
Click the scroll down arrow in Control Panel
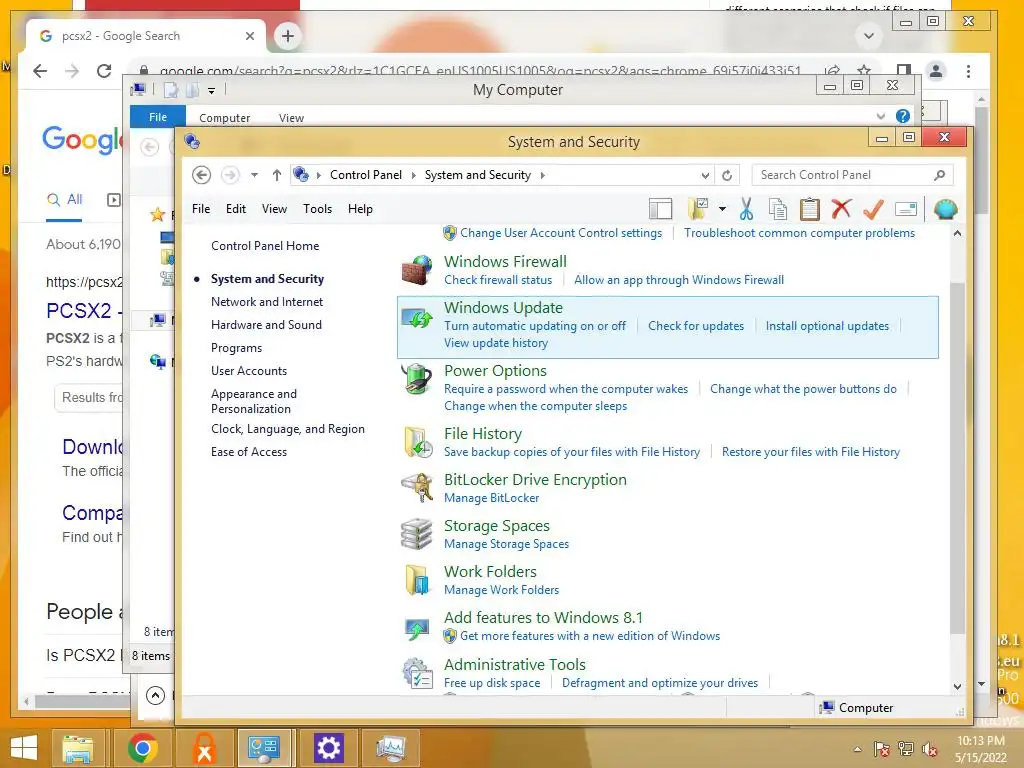[x=957, y=686]
